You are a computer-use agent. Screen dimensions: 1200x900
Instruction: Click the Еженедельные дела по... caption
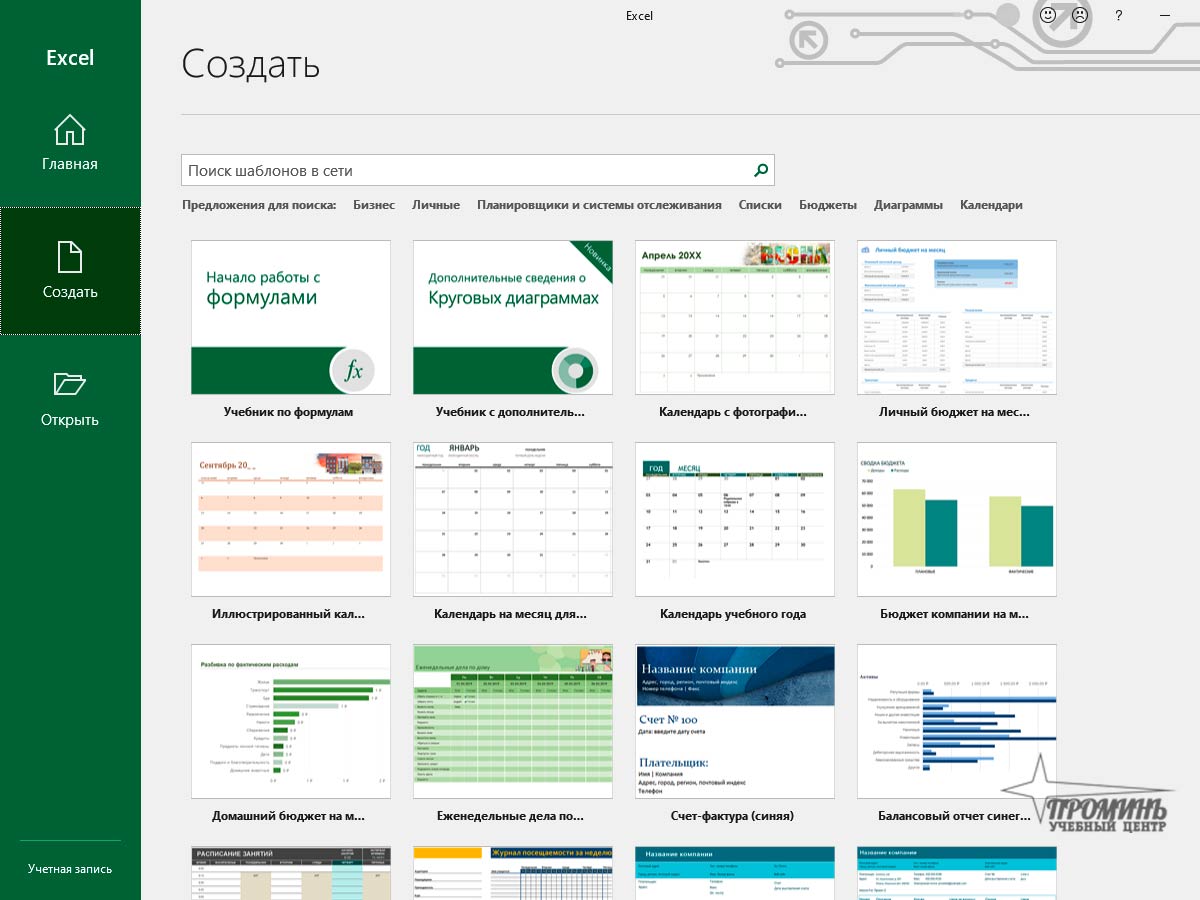(x=510, y=816)
